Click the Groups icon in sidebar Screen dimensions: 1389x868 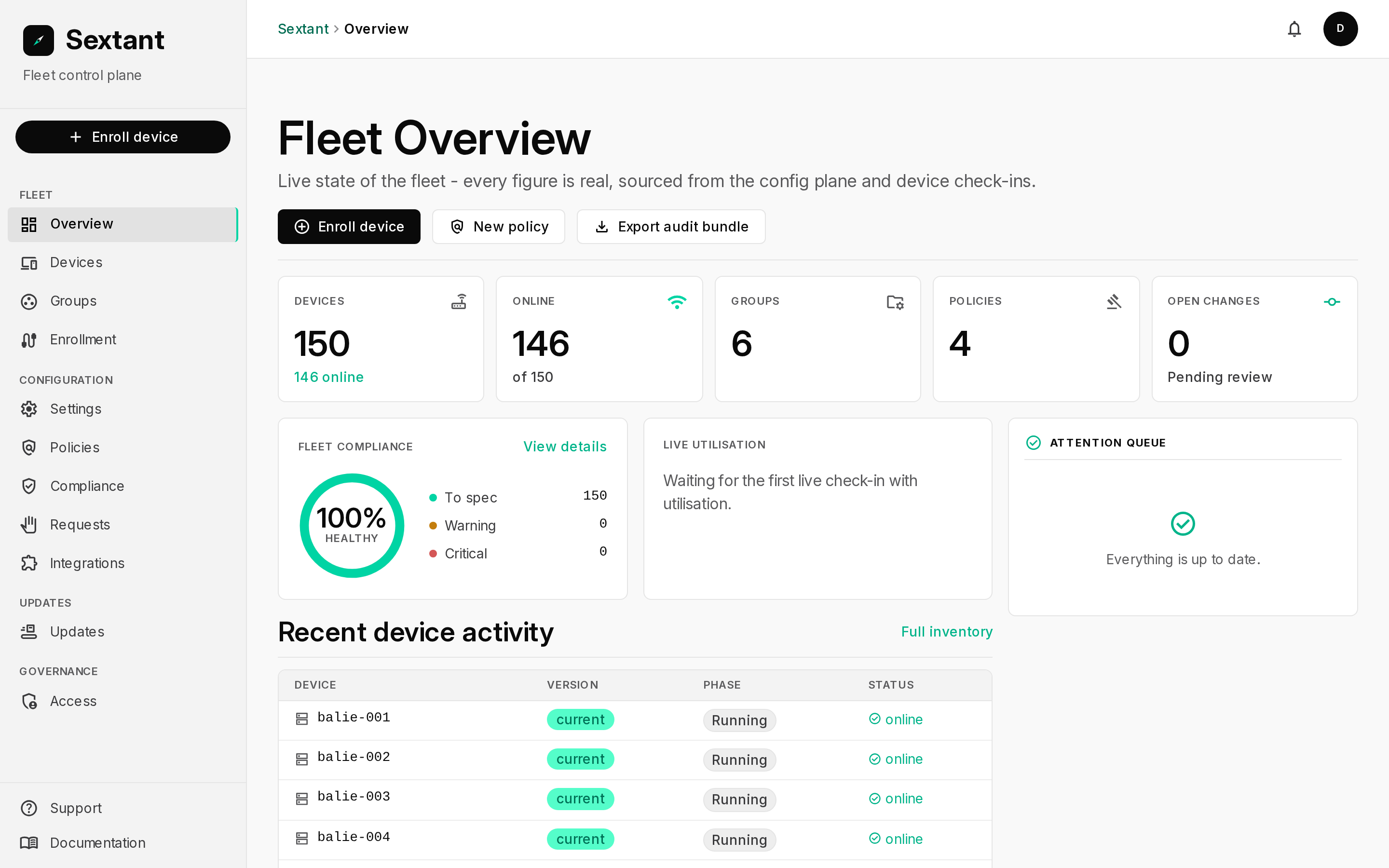[29, 301]
